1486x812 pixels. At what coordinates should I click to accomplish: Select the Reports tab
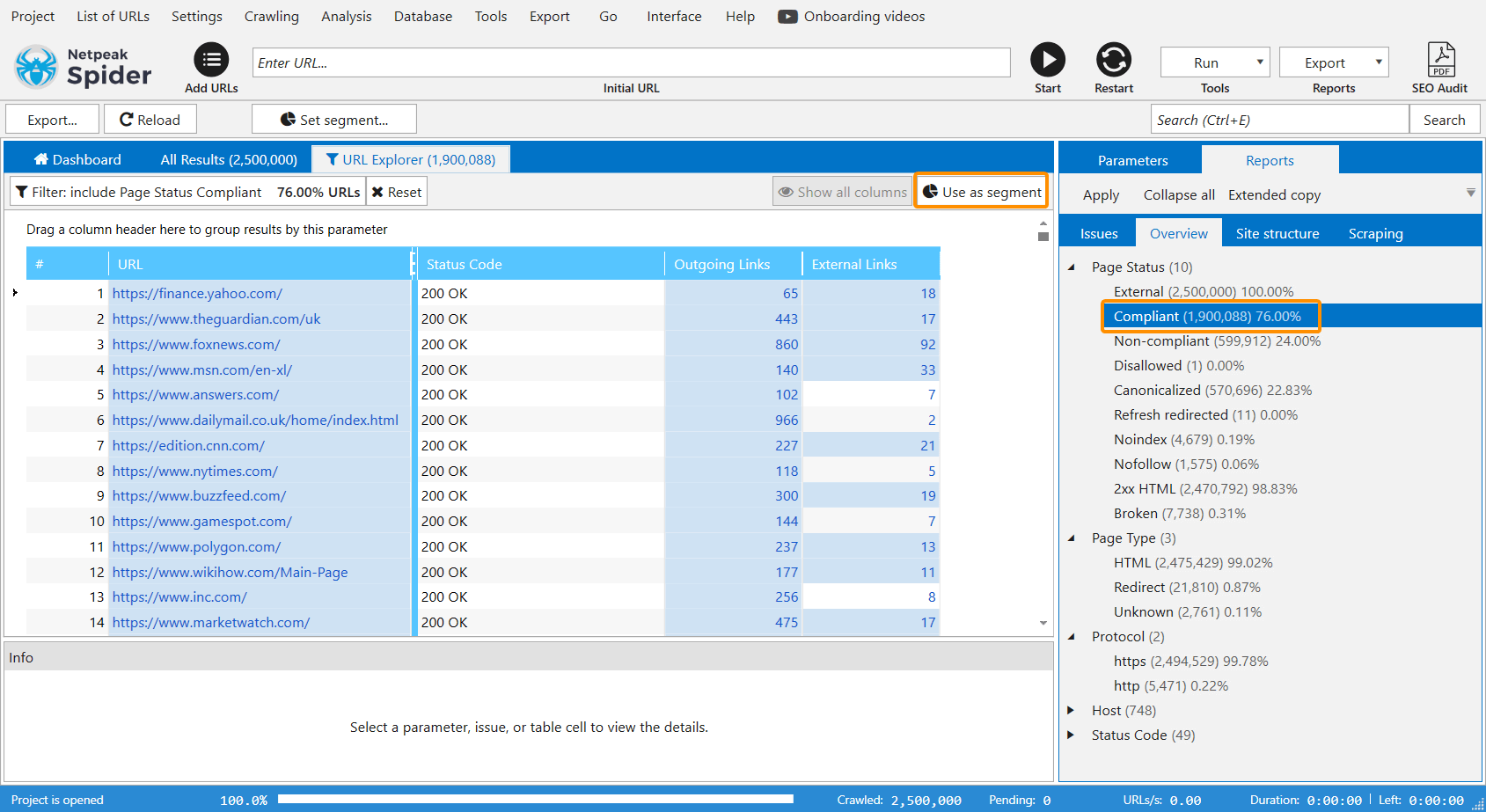pos(1270,160)
